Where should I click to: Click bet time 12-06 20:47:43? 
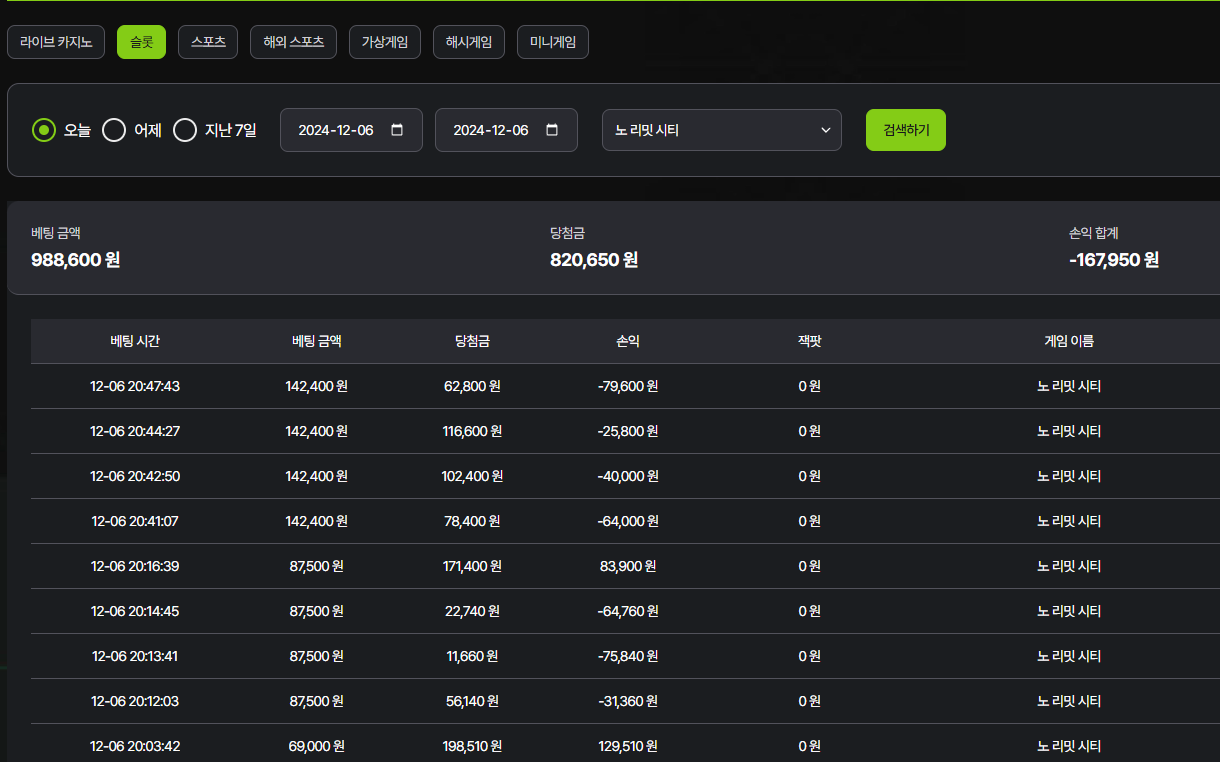(x=135, y=386)
